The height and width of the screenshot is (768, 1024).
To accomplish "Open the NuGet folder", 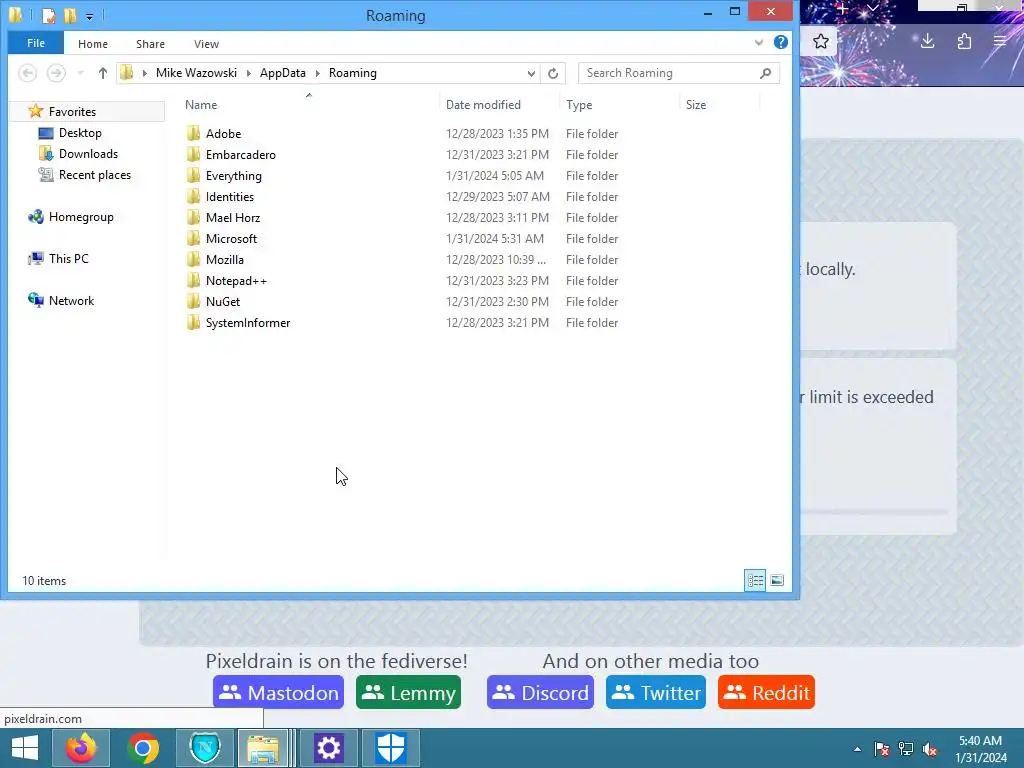I will click(x=223, y=301).
